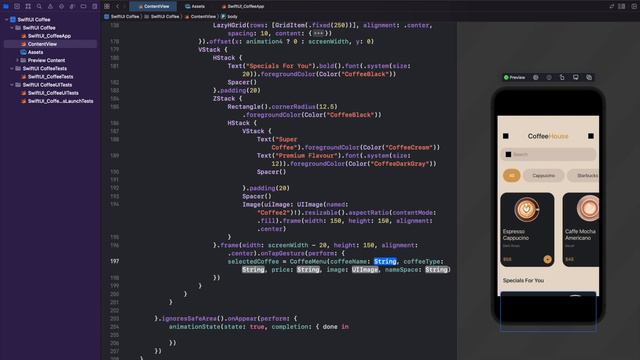Open the Test navigator diamond icon
The width and height of the screenshot is (640, 360).
click(61, 7)
